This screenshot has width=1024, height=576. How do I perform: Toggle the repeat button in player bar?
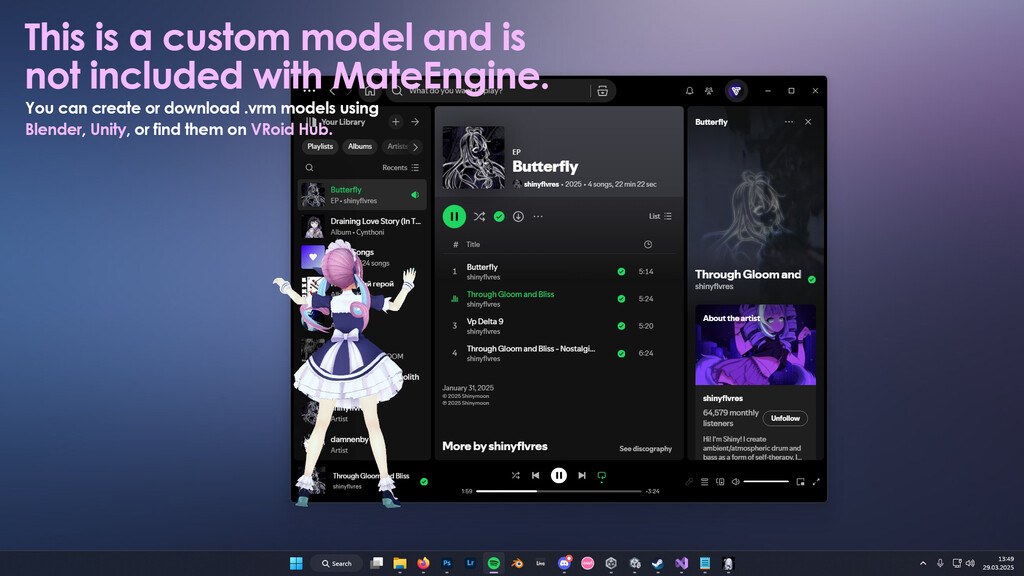click(602, 476)
